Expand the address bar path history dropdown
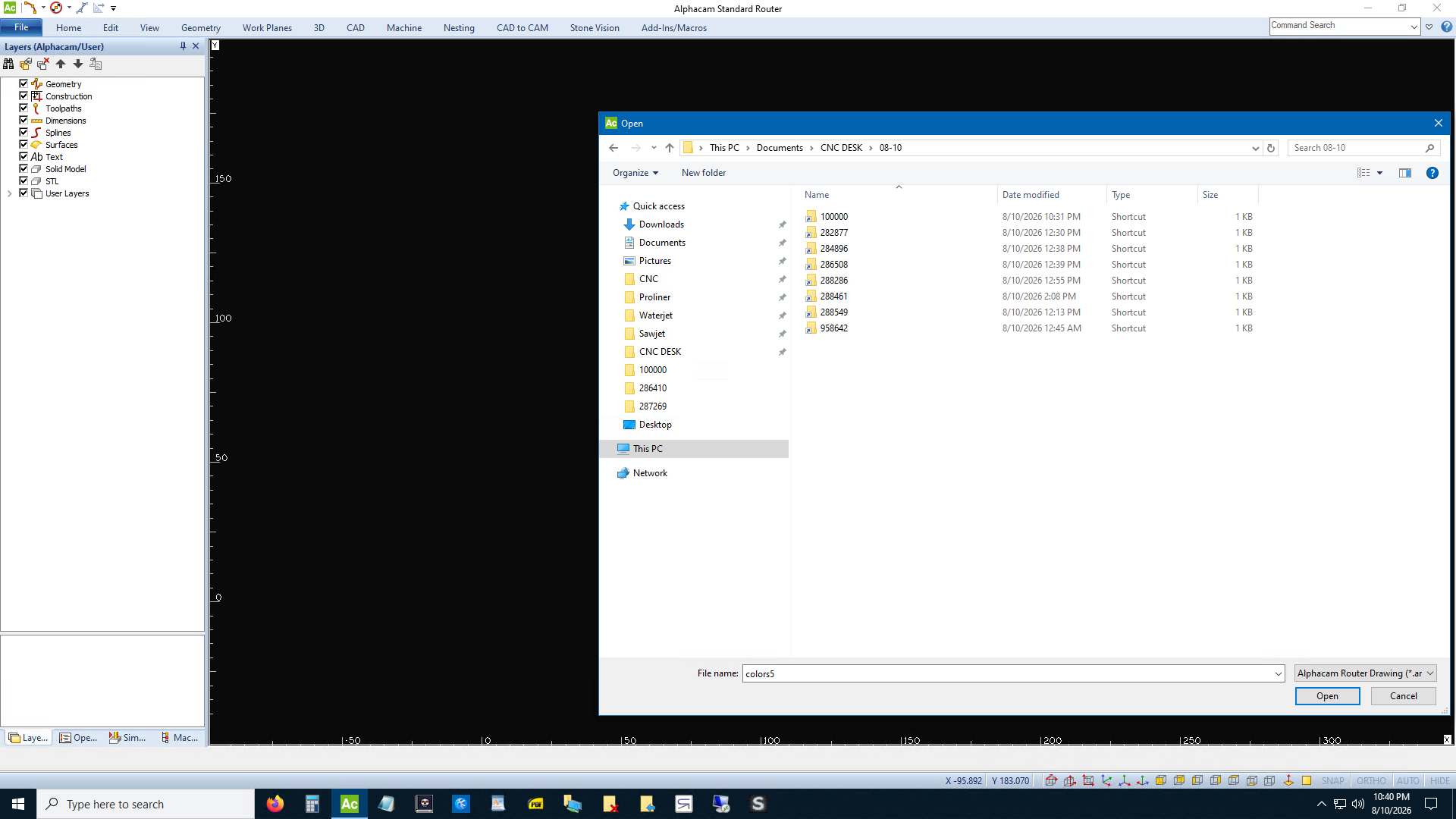 1255,148
